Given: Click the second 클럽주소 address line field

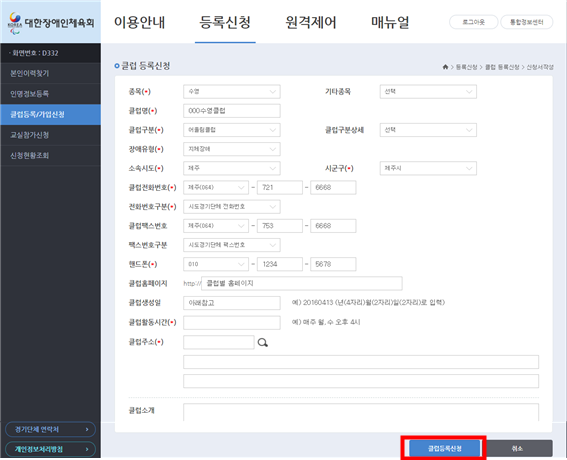Looking at the screenshot, I should (361, 381).
